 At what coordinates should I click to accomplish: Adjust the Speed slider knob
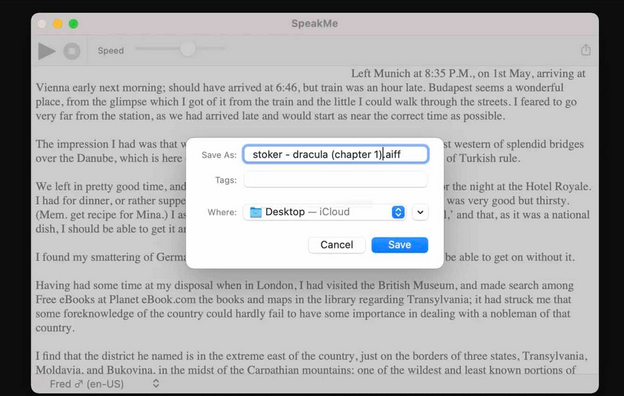point(187,49)
